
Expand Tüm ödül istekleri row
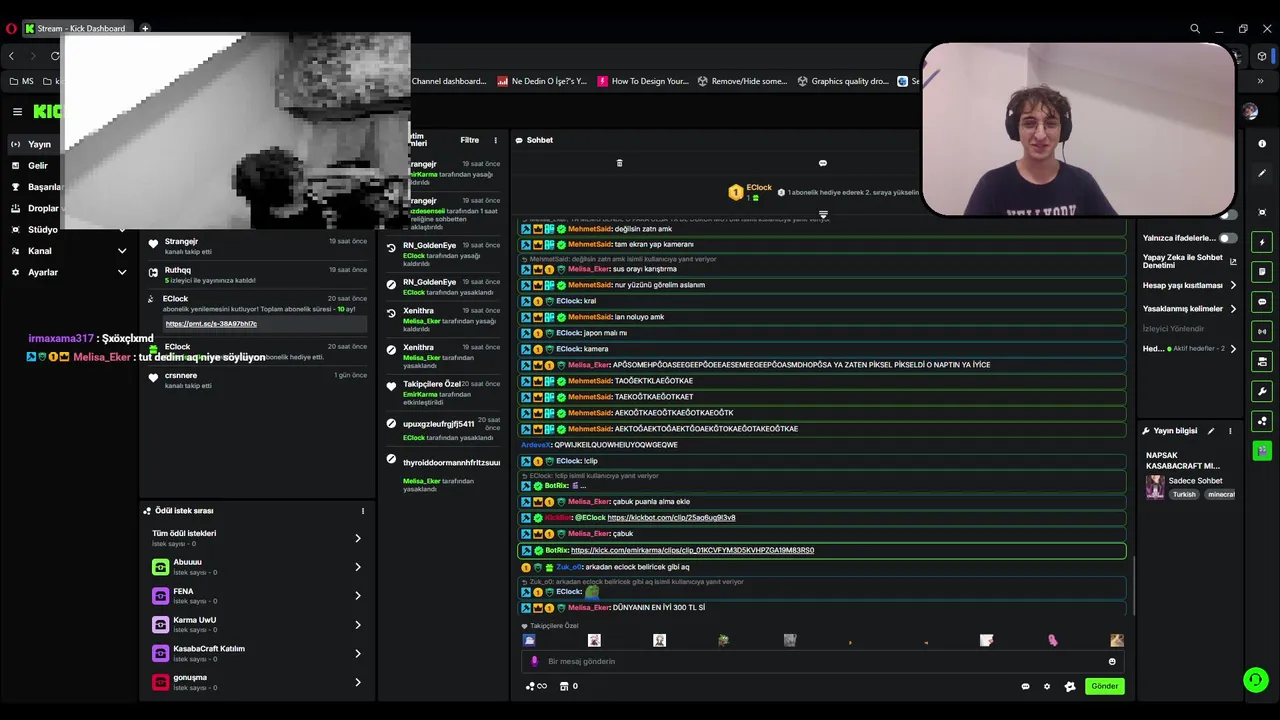click(258, 538)
